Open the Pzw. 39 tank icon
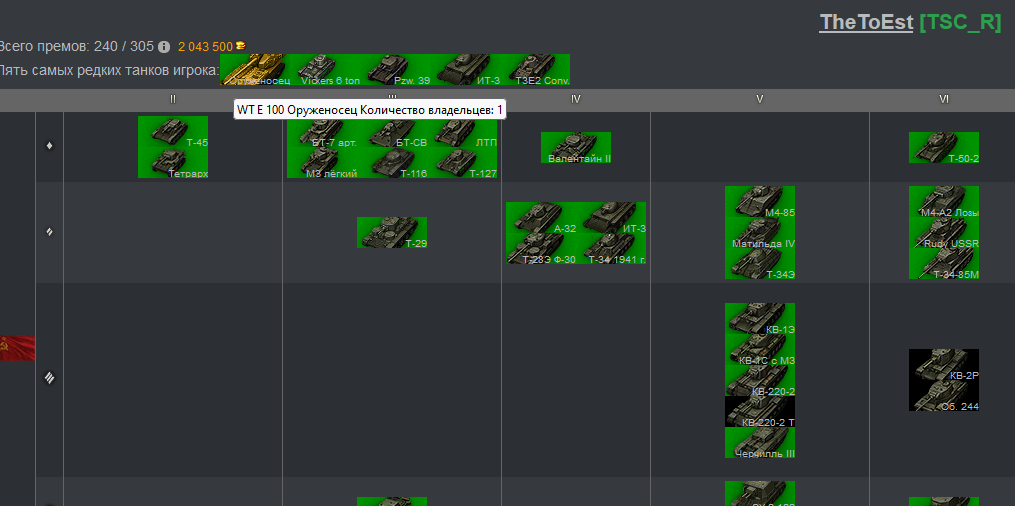This screenshot has width=1015, height=506. pos(395,69)
